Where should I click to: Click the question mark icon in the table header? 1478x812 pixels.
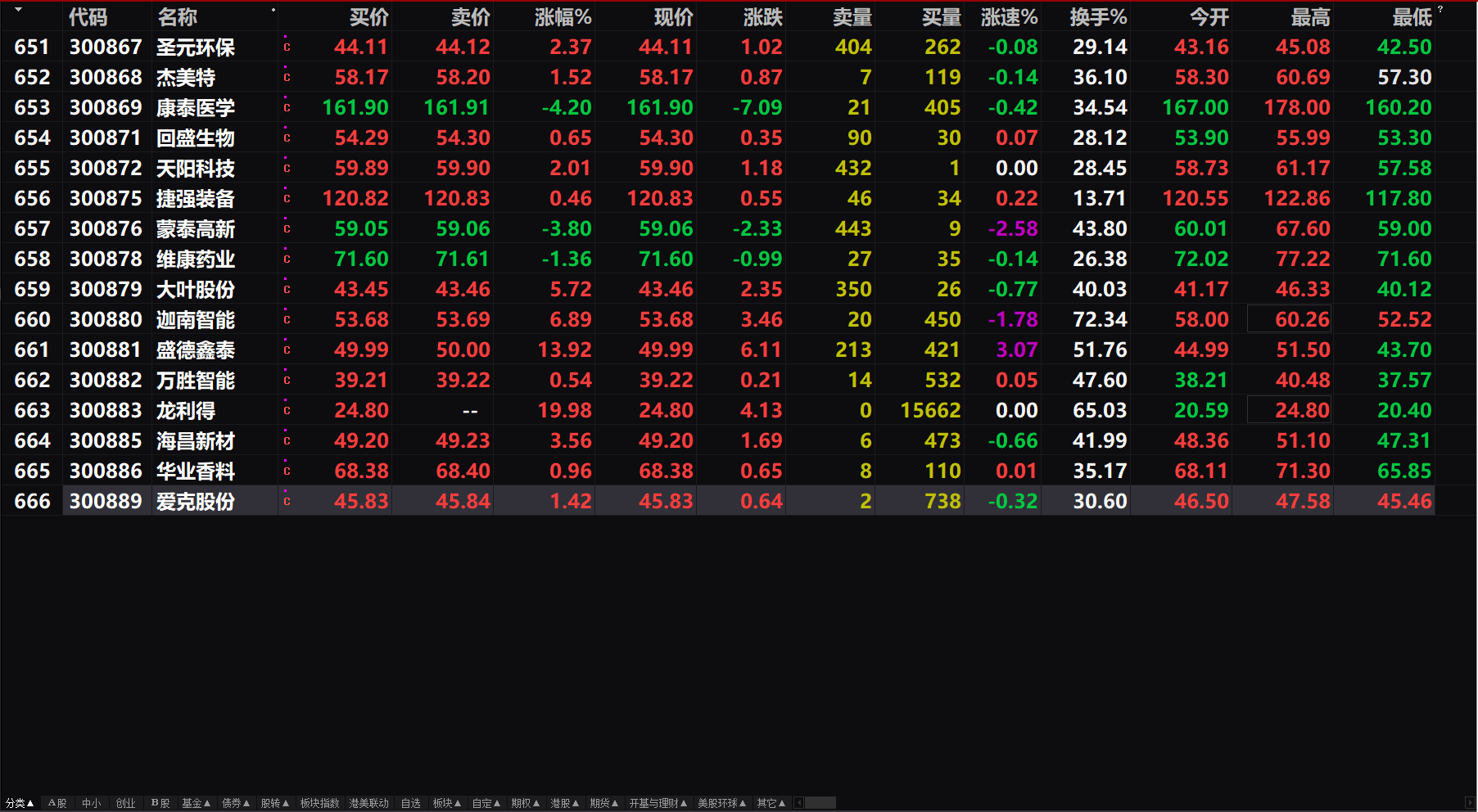[x=1440, y=9]
